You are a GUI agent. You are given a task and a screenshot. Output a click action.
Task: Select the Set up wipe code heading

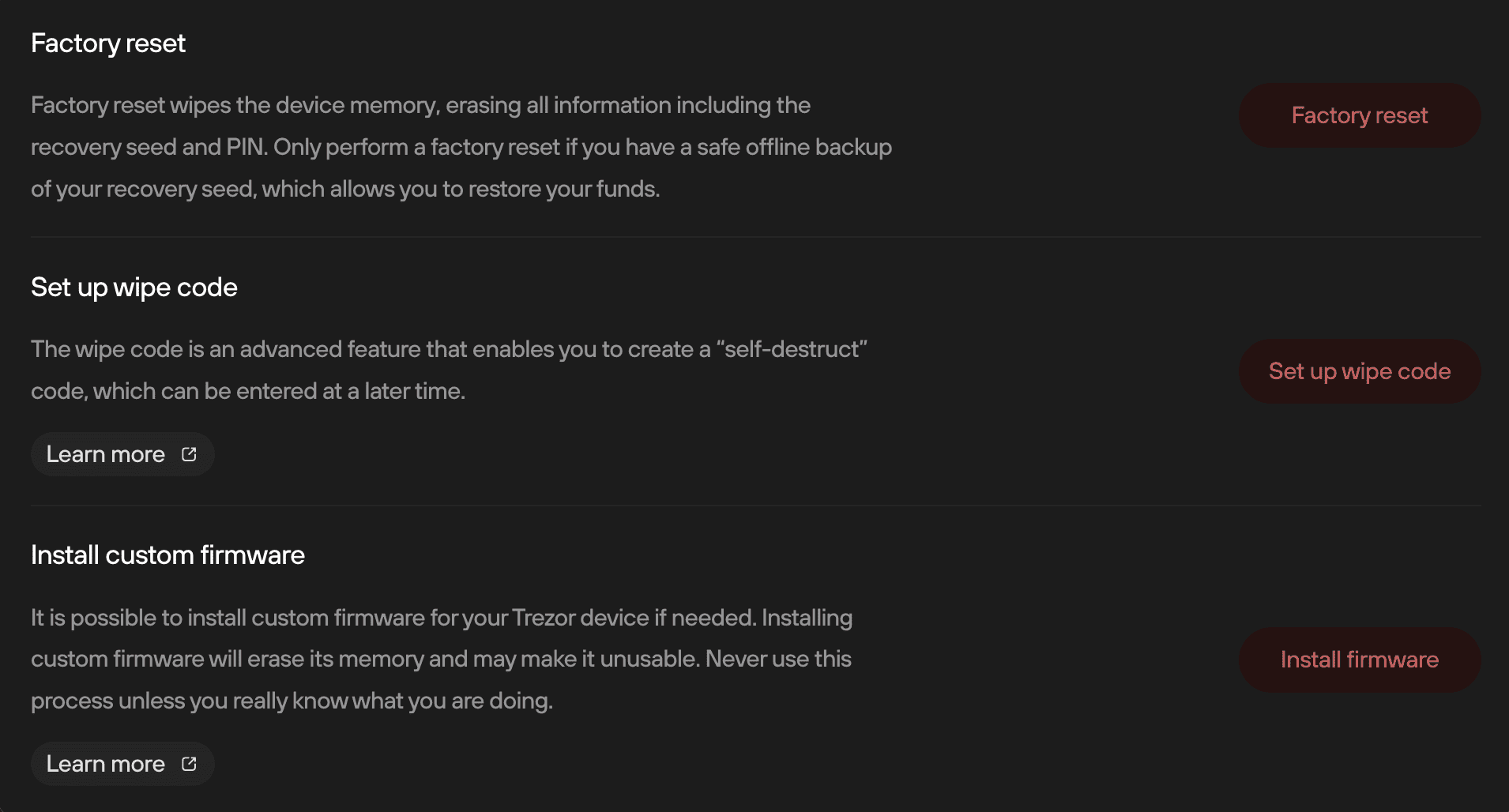click(134, 288)
